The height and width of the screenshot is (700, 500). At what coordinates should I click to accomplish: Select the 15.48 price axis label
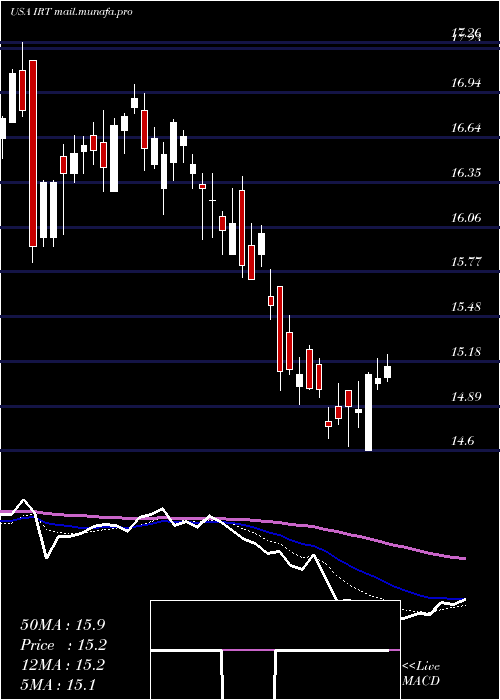(466, 307)
